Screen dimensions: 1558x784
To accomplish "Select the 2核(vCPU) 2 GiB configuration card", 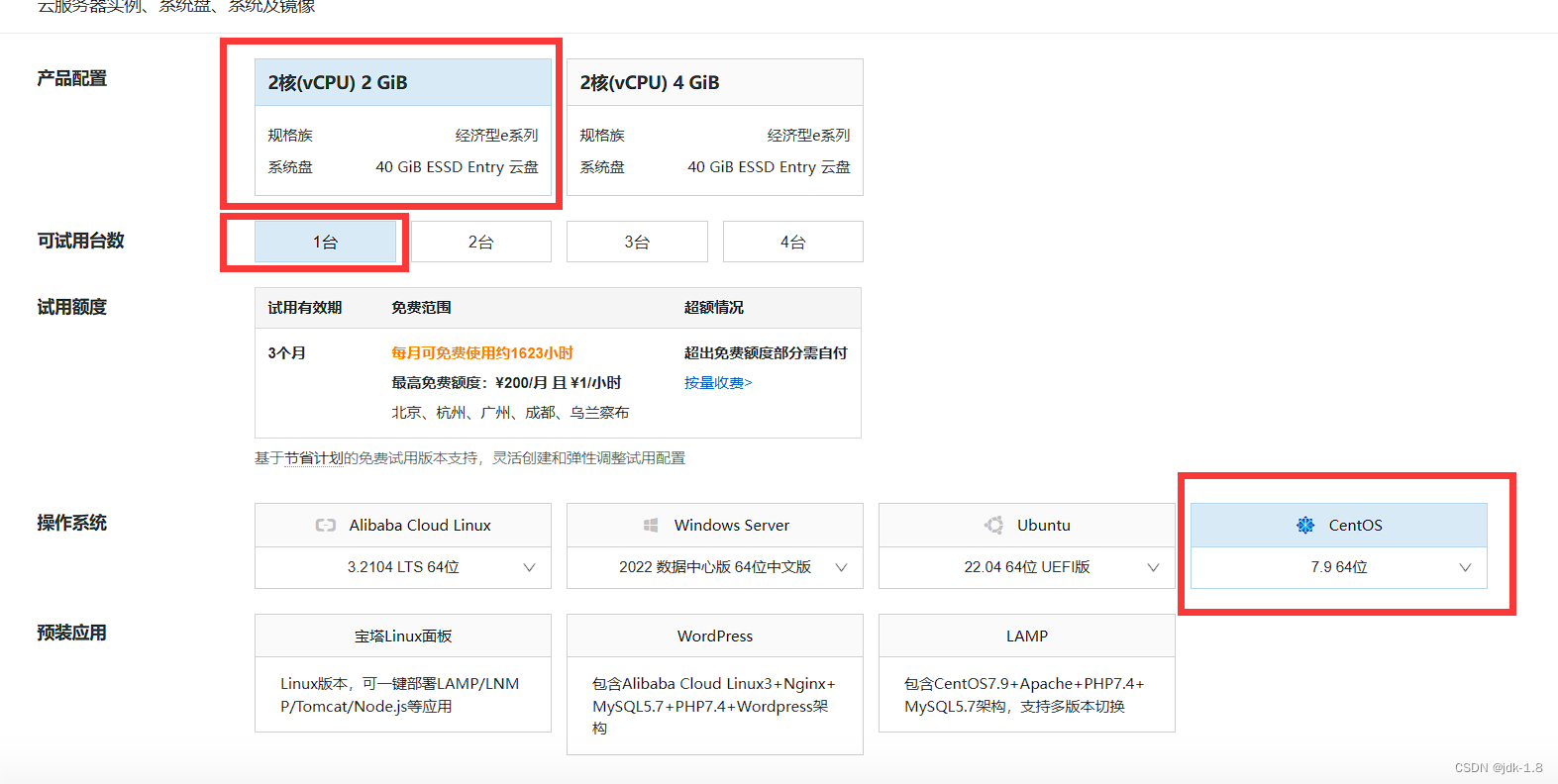I will pos(403,127).
